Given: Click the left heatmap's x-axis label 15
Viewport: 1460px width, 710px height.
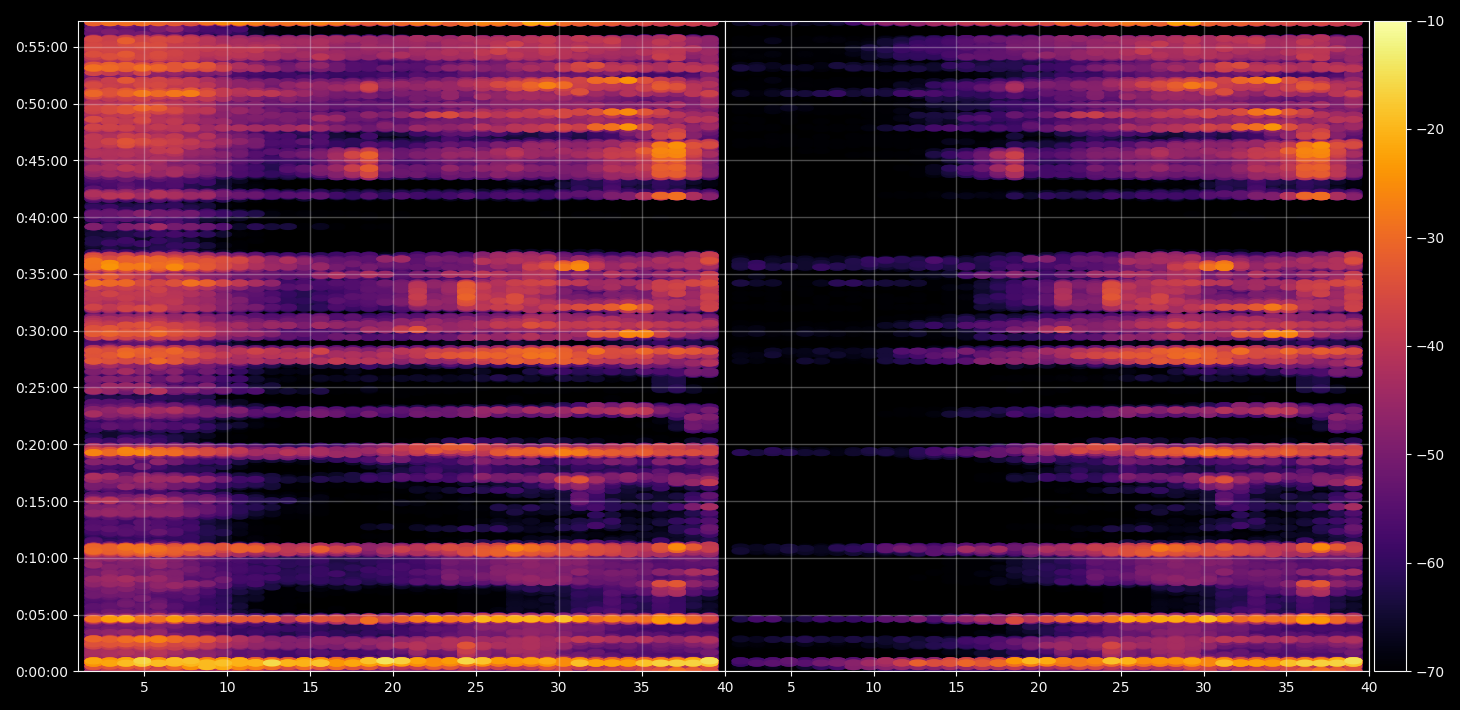Looking at the screenshot, I should [310, 688].
